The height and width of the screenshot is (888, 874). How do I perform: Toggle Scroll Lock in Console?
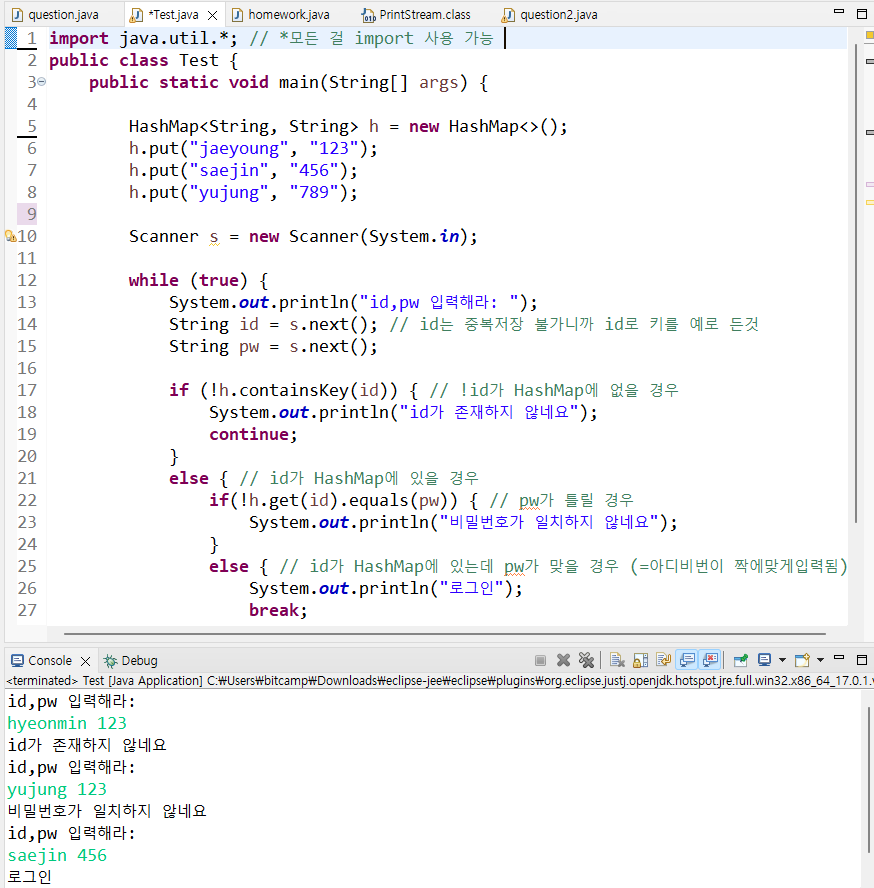coord(641,660)
